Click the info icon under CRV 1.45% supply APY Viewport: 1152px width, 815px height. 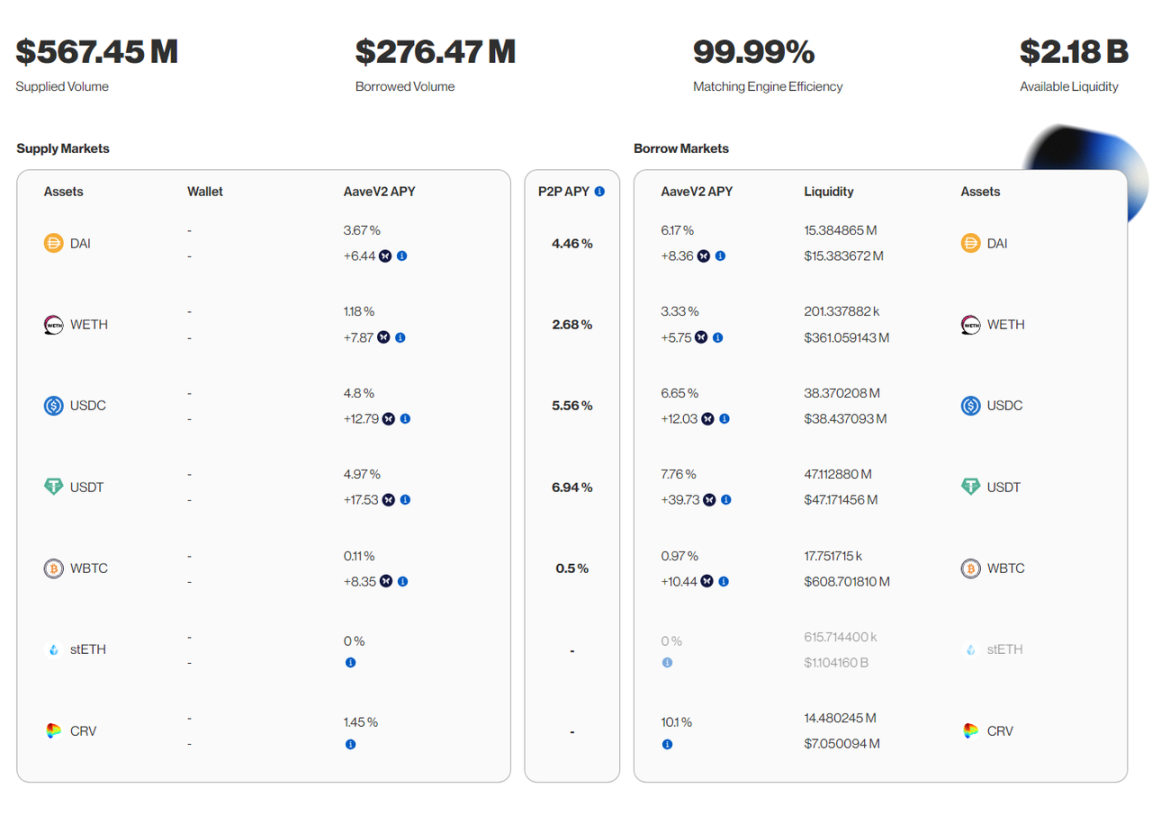(x=350, y=744)
